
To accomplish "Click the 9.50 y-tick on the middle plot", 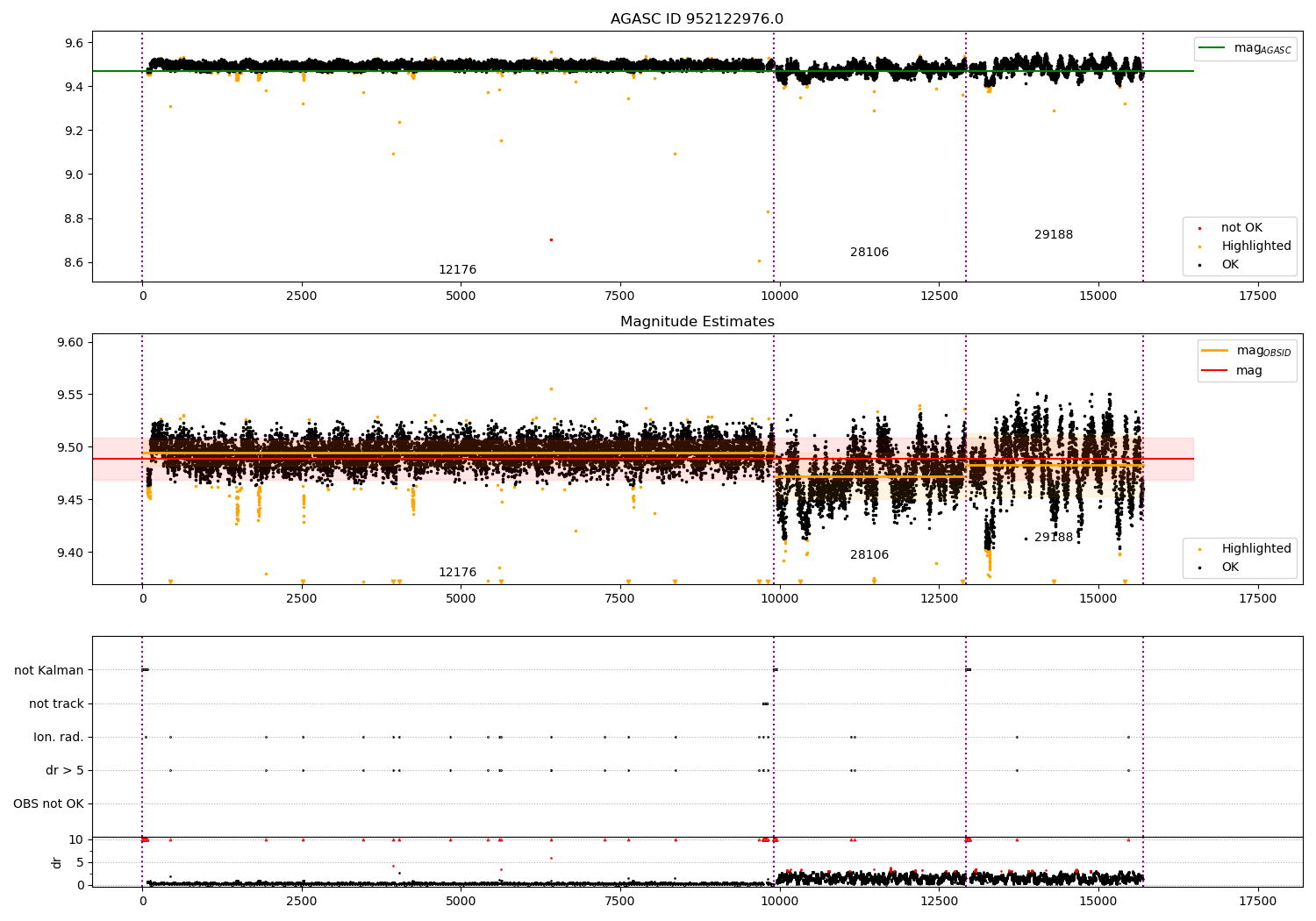I will click(70, 447).
